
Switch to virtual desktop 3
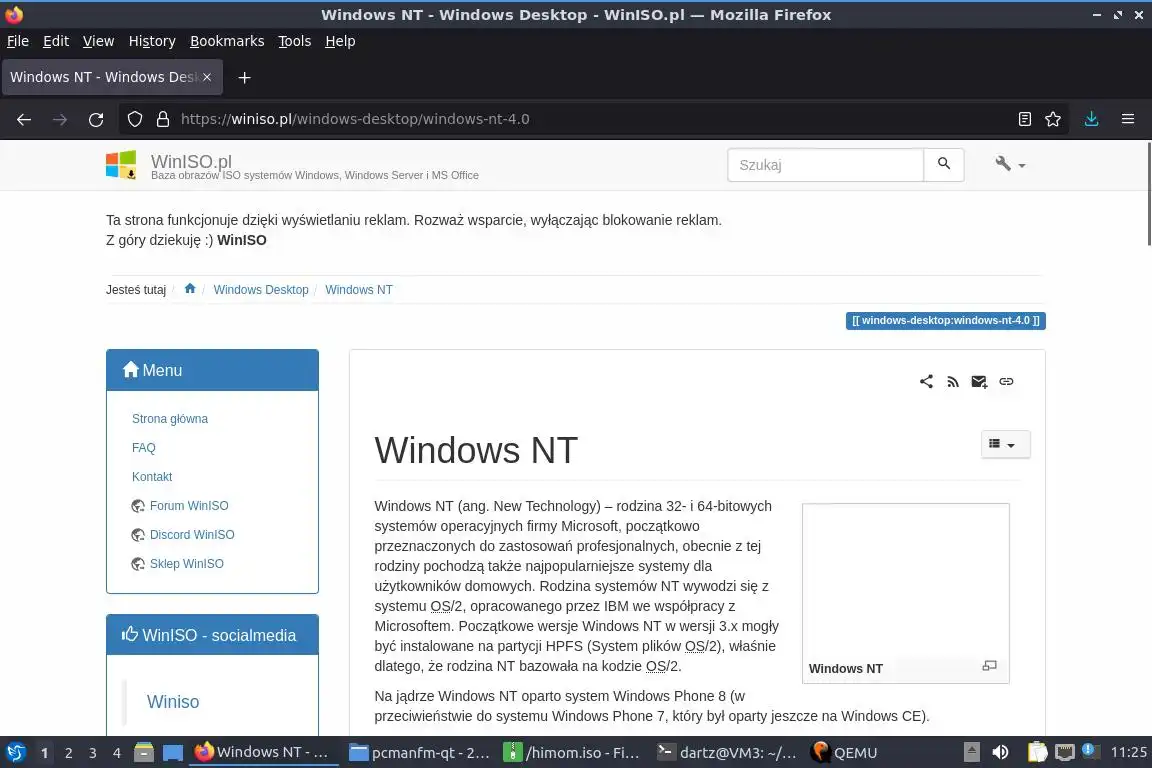(93, 753)
